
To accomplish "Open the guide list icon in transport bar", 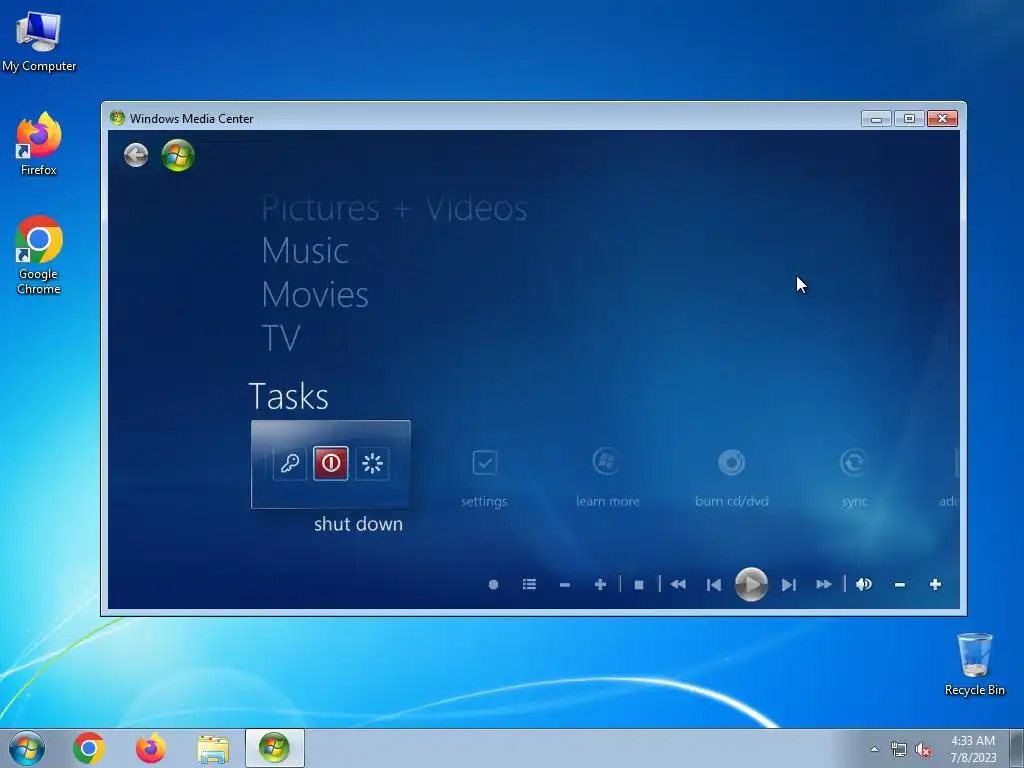I will tap(529, 584).
